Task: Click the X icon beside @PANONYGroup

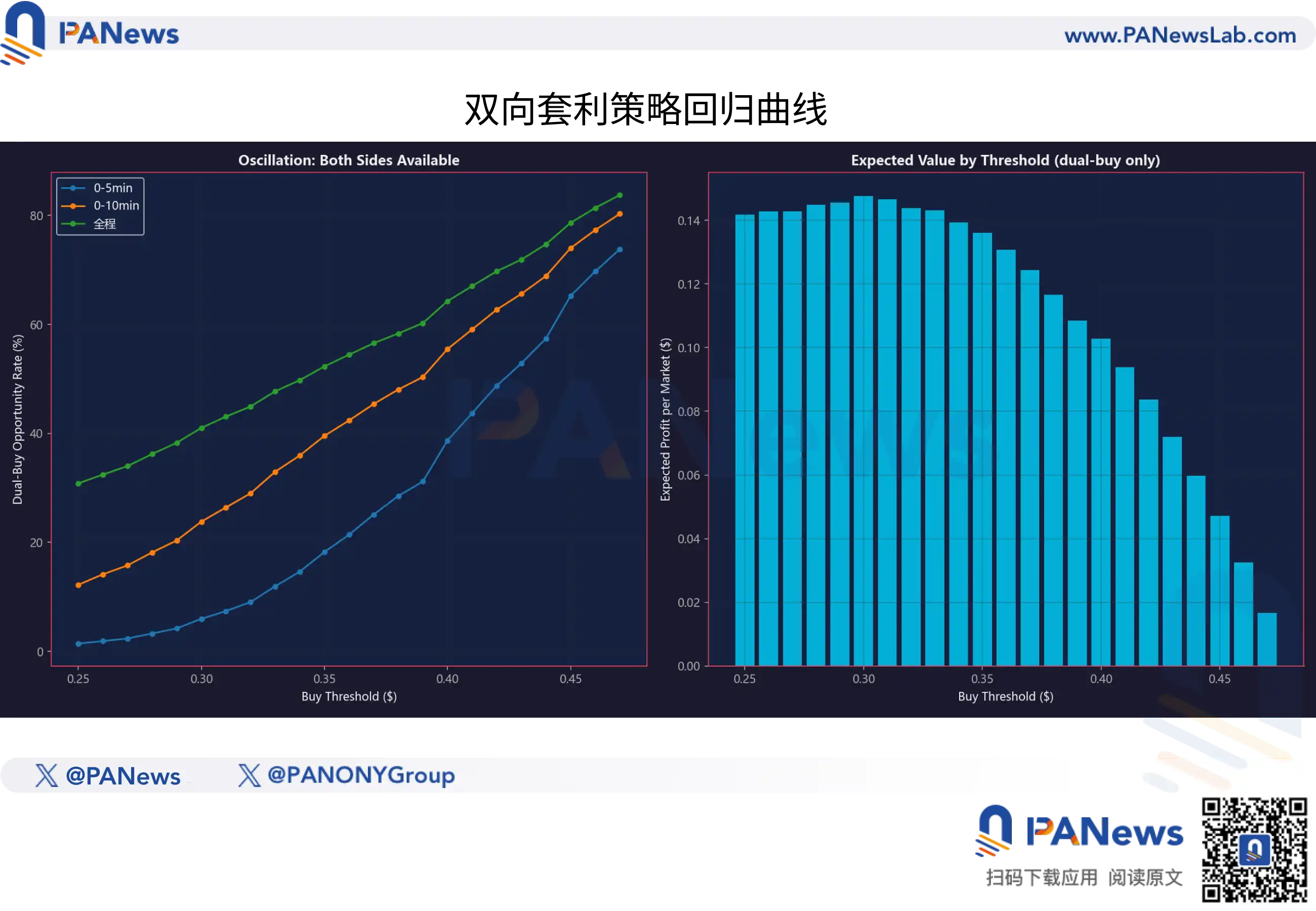Action: (x=249, y=775)
